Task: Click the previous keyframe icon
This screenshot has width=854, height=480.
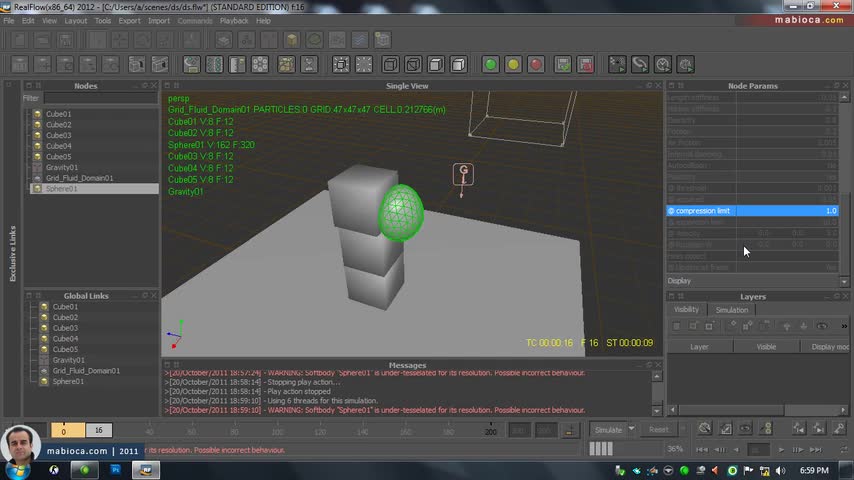Action: point(798,429)
